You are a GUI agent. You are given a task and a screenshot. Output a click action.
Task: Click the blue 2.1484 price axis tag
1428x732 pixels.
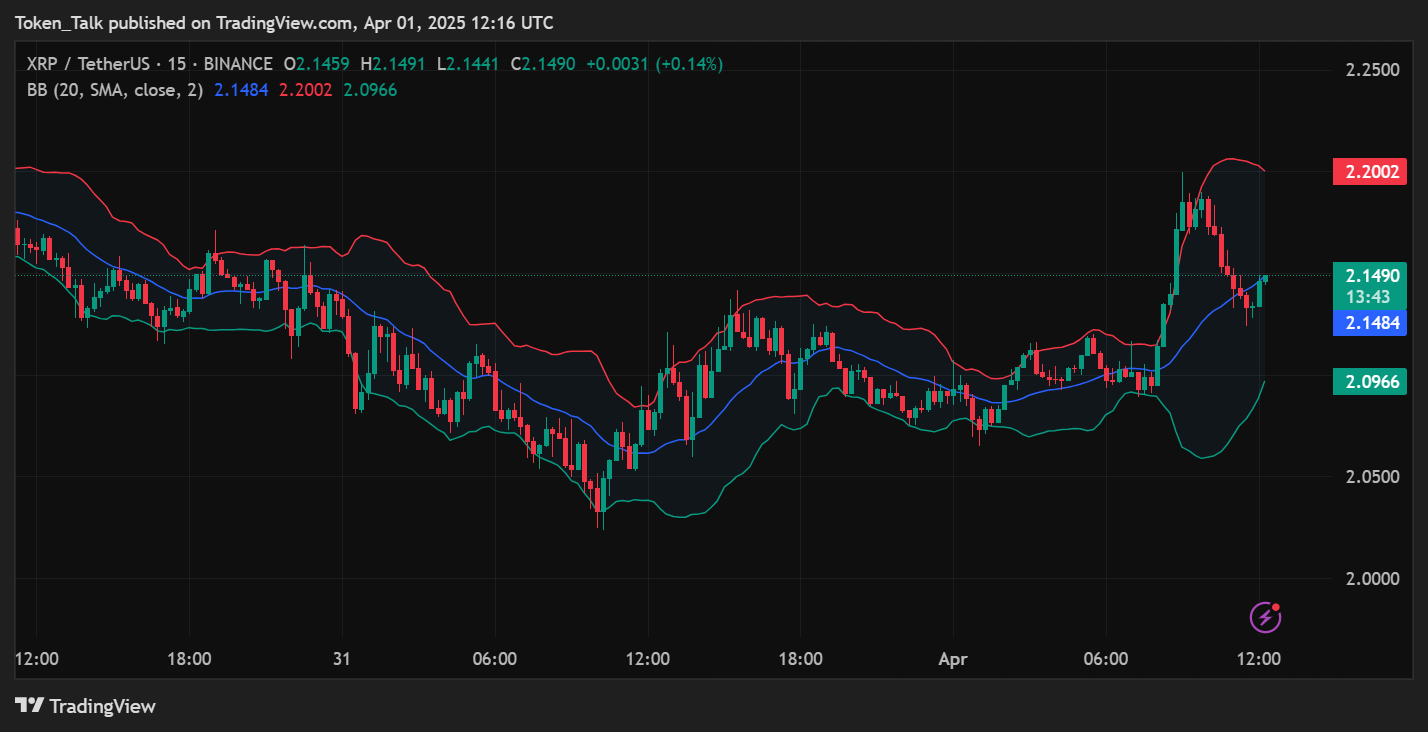point(1369,322)
